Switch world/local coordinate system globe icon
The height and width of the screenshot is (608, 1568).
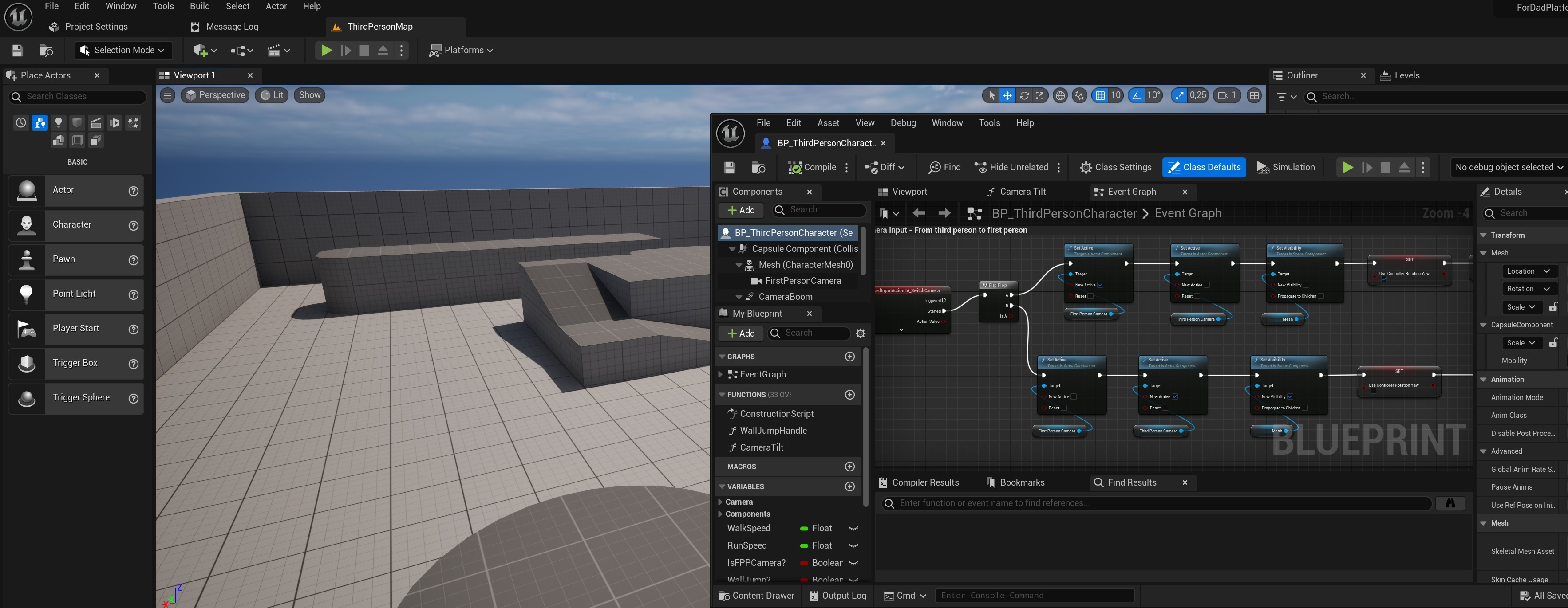[x=1060, y=95]
